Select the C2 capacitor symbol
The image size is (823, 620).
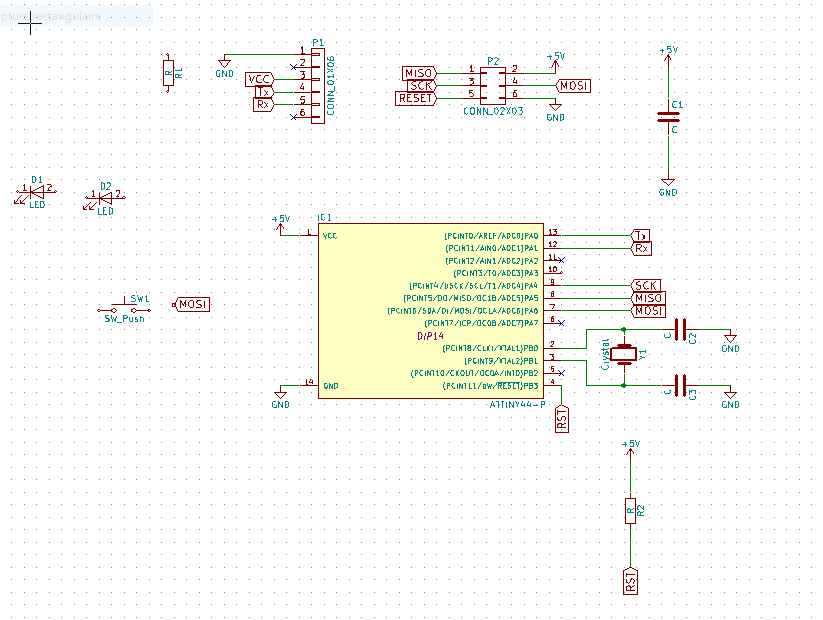point(680,330)
